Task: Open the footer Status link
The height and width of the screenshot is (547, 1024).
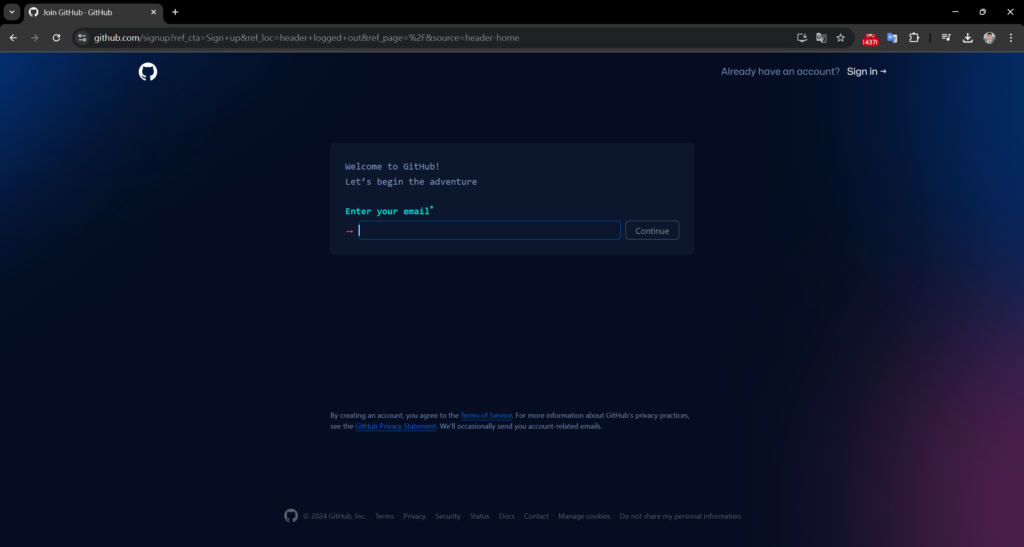Action: (479, 516)
